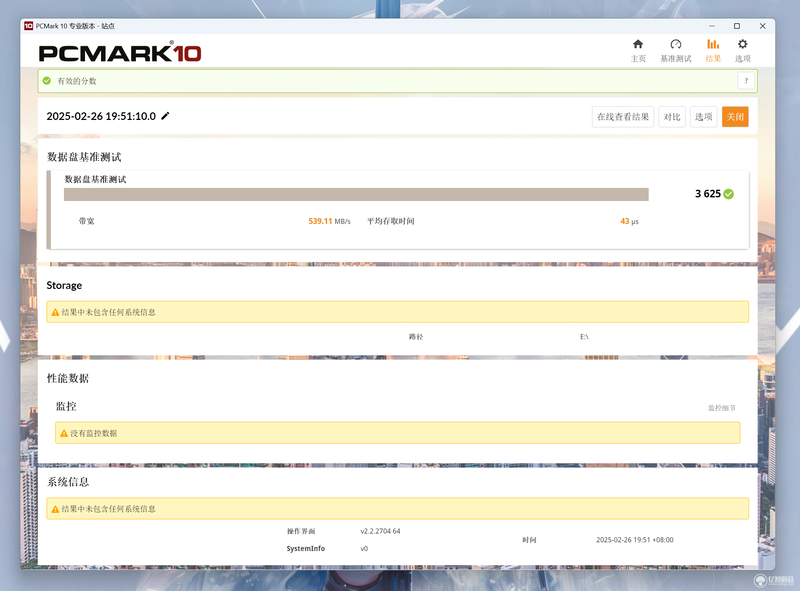
Task: Click the 系统信息 section heading
Action: 68,482
